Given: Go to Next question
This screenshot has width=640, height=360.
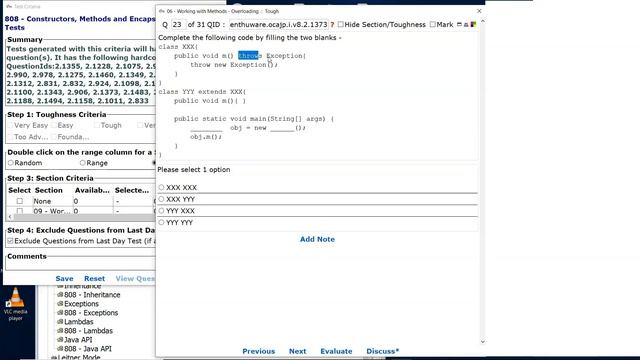Looking at the screenshot, I should click(x=297, y=351).
